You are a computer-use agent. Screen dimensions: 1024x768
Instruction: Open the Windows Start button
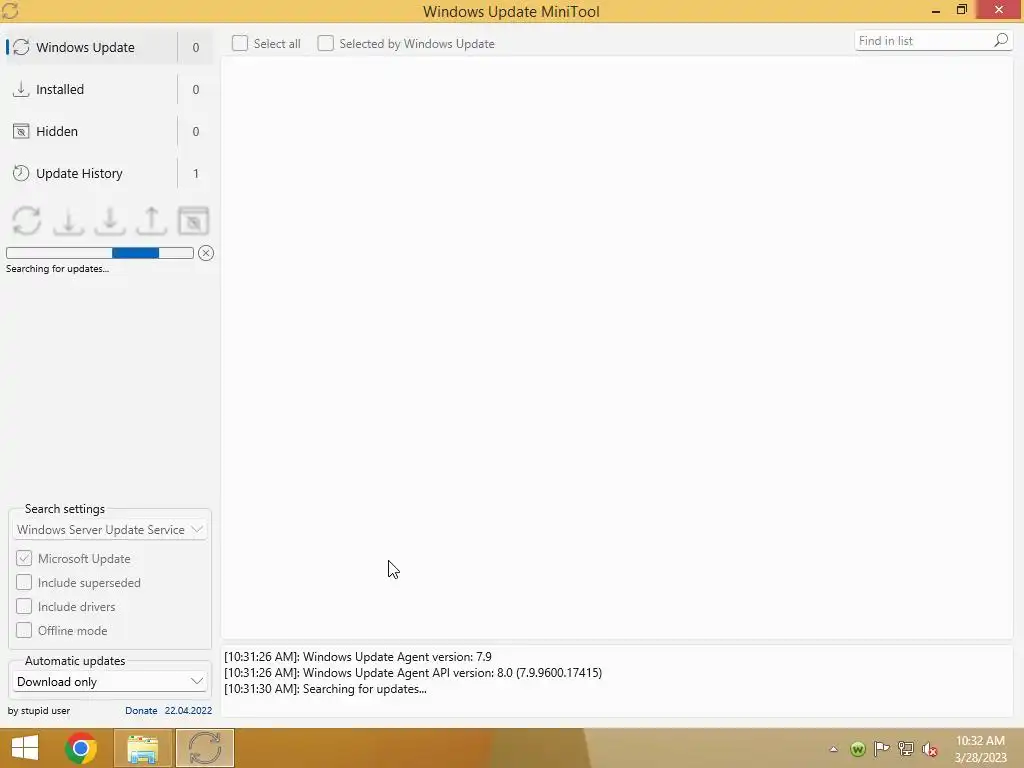(x=25, y=748)
